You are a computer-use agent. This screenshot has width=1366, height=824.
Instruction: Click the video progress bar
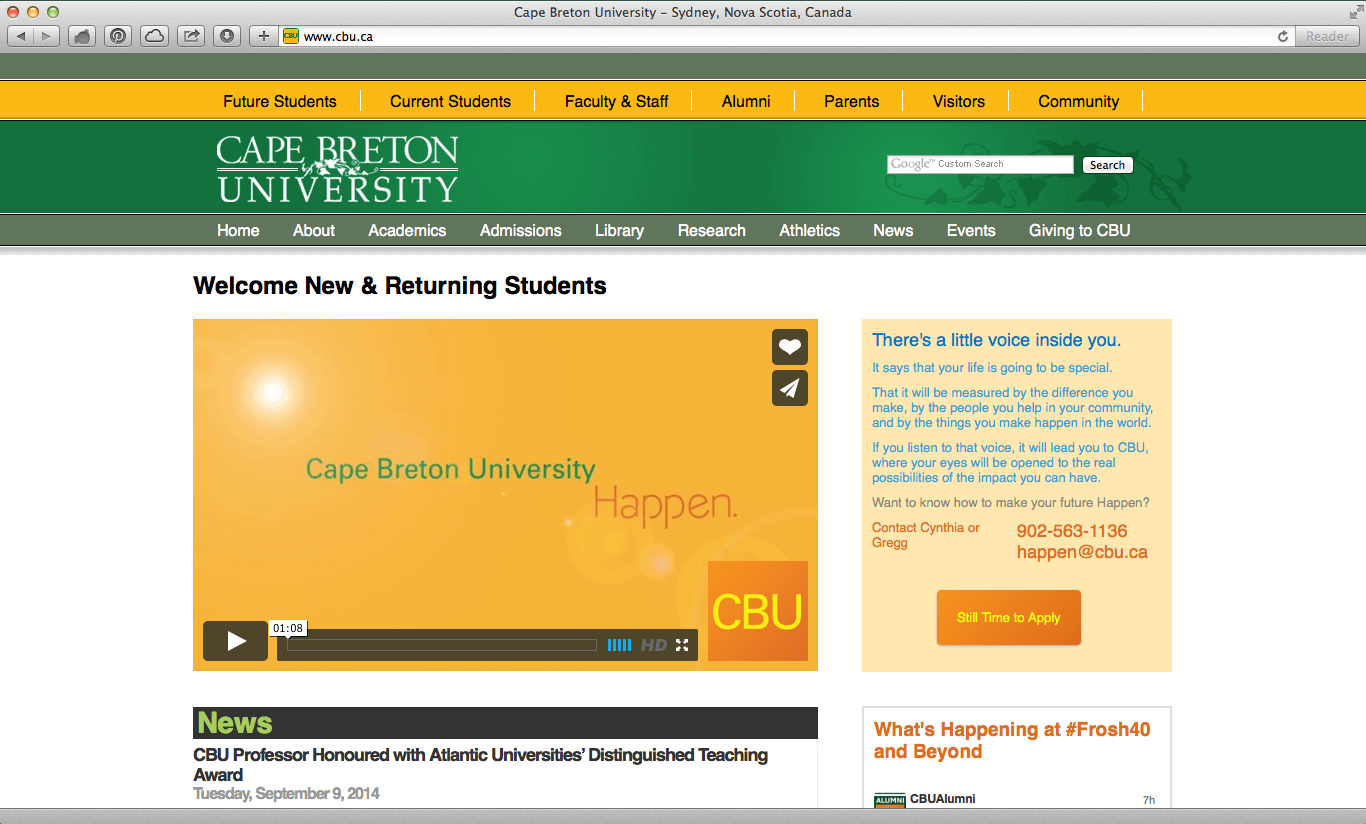[441, 645]
